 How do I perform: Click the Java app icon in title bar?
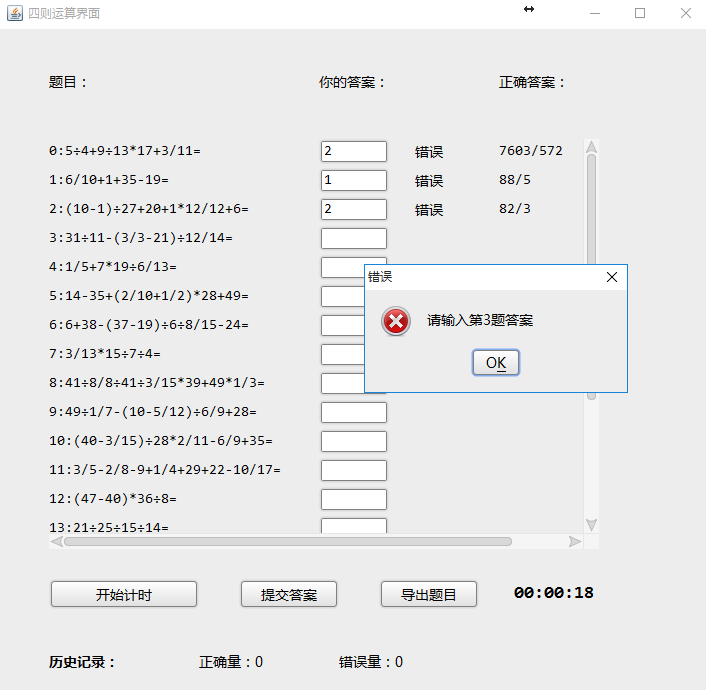click(x=14, y=13)
